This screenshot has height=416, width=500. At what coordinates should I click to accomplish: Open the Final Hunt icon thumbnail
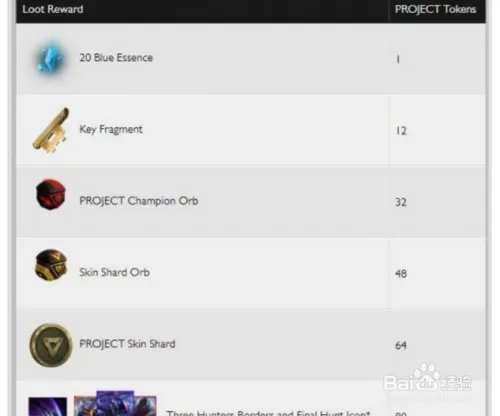click(48, 406)
